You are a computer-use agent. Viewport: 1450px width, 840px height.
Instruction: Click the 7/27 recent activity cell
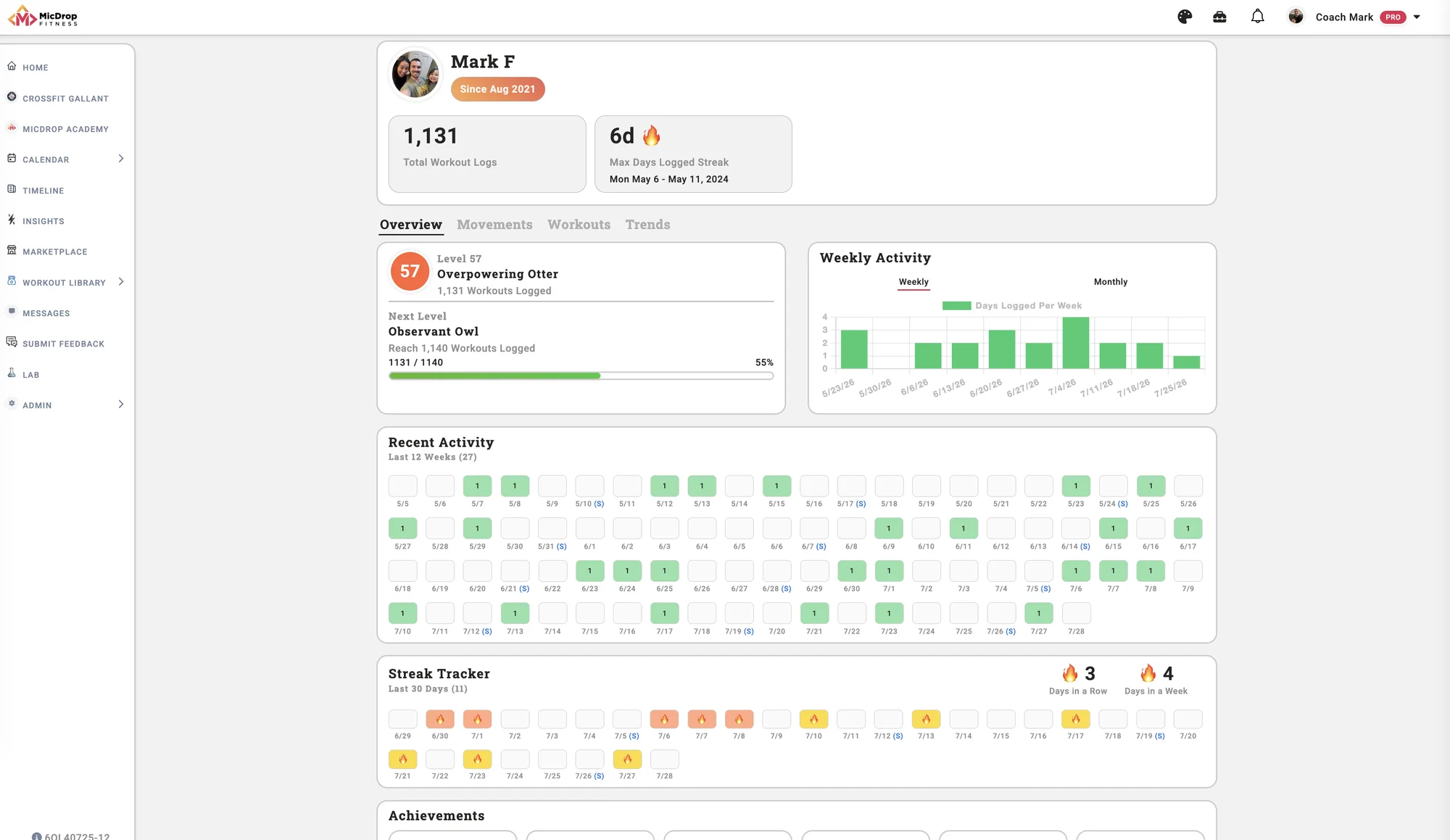[1039, 613]
